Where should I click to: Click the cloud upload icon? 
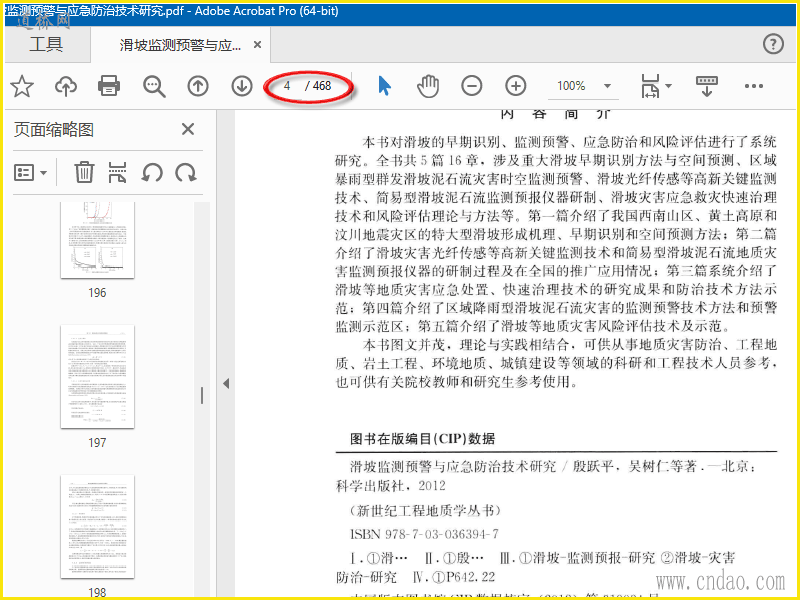coord(66,86)
